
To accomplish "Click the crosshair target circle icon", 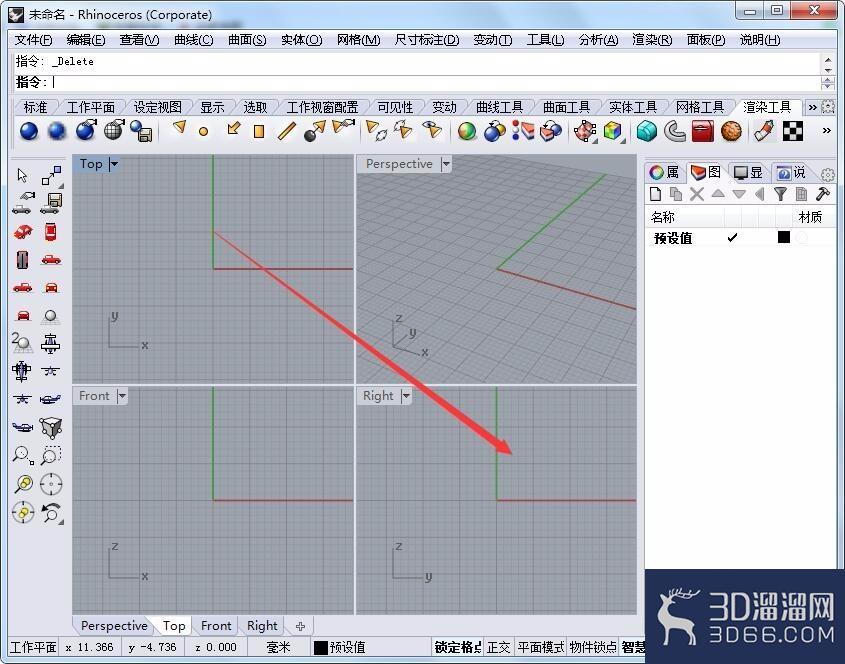I will pyautogui.click(x=51, y=484).
